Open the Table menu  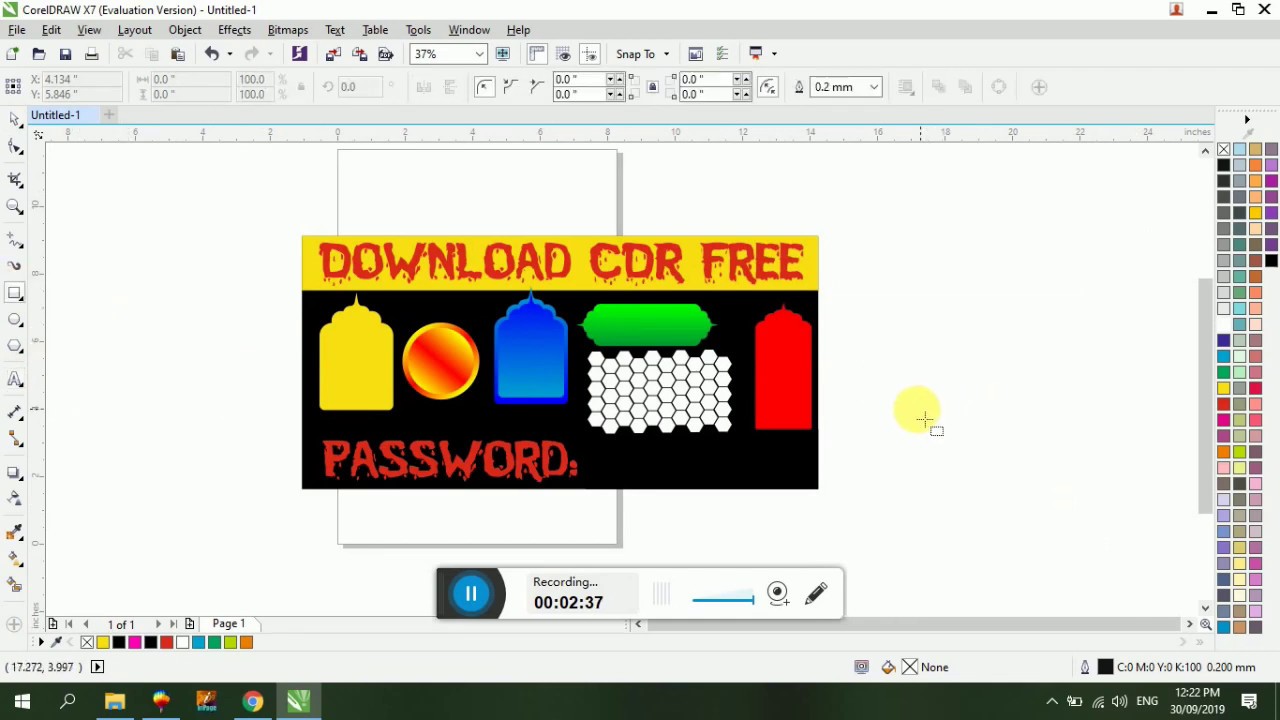click(375, 30)
